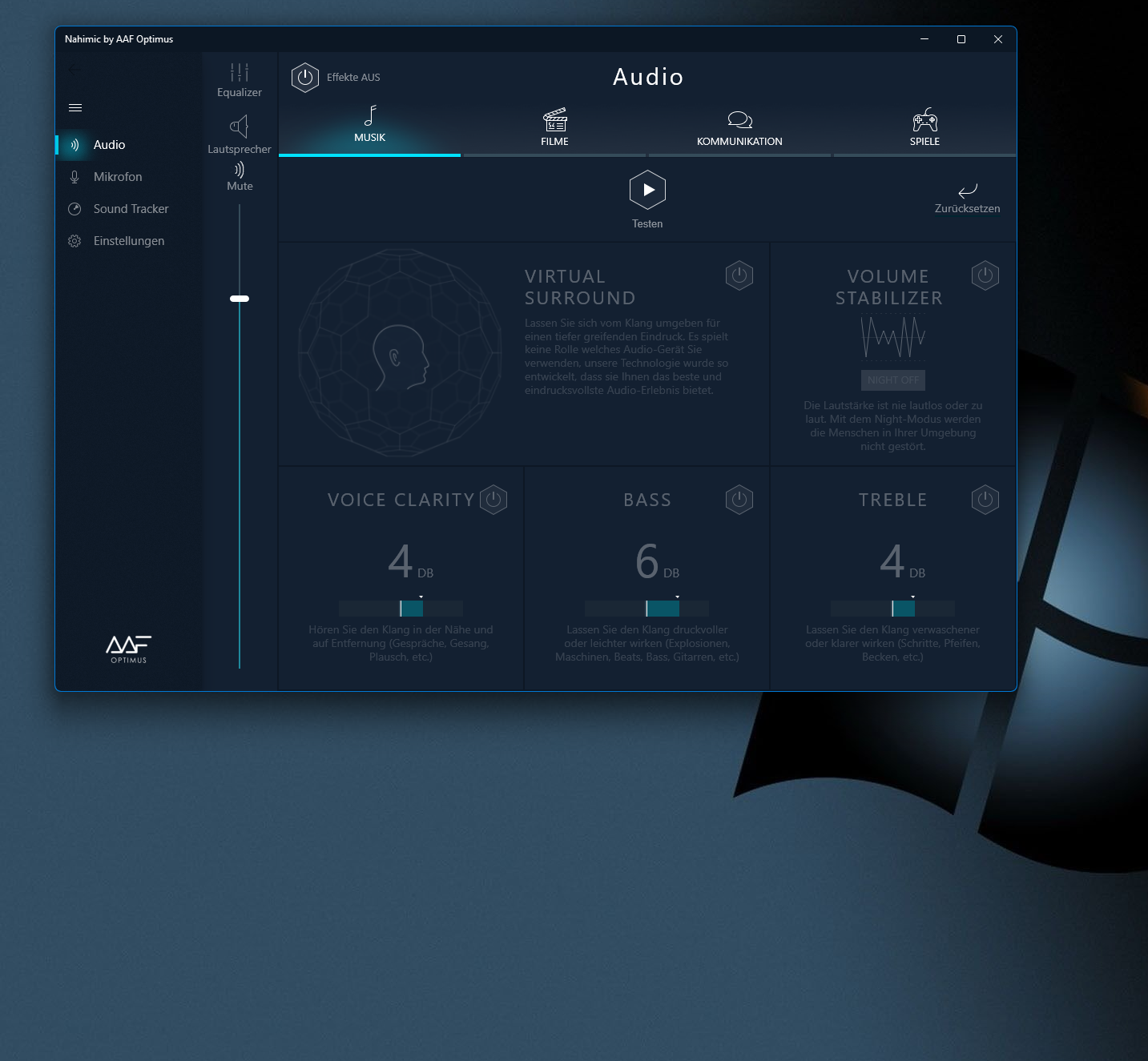Toggle the Effekte AUS power button

pos(305,78)
